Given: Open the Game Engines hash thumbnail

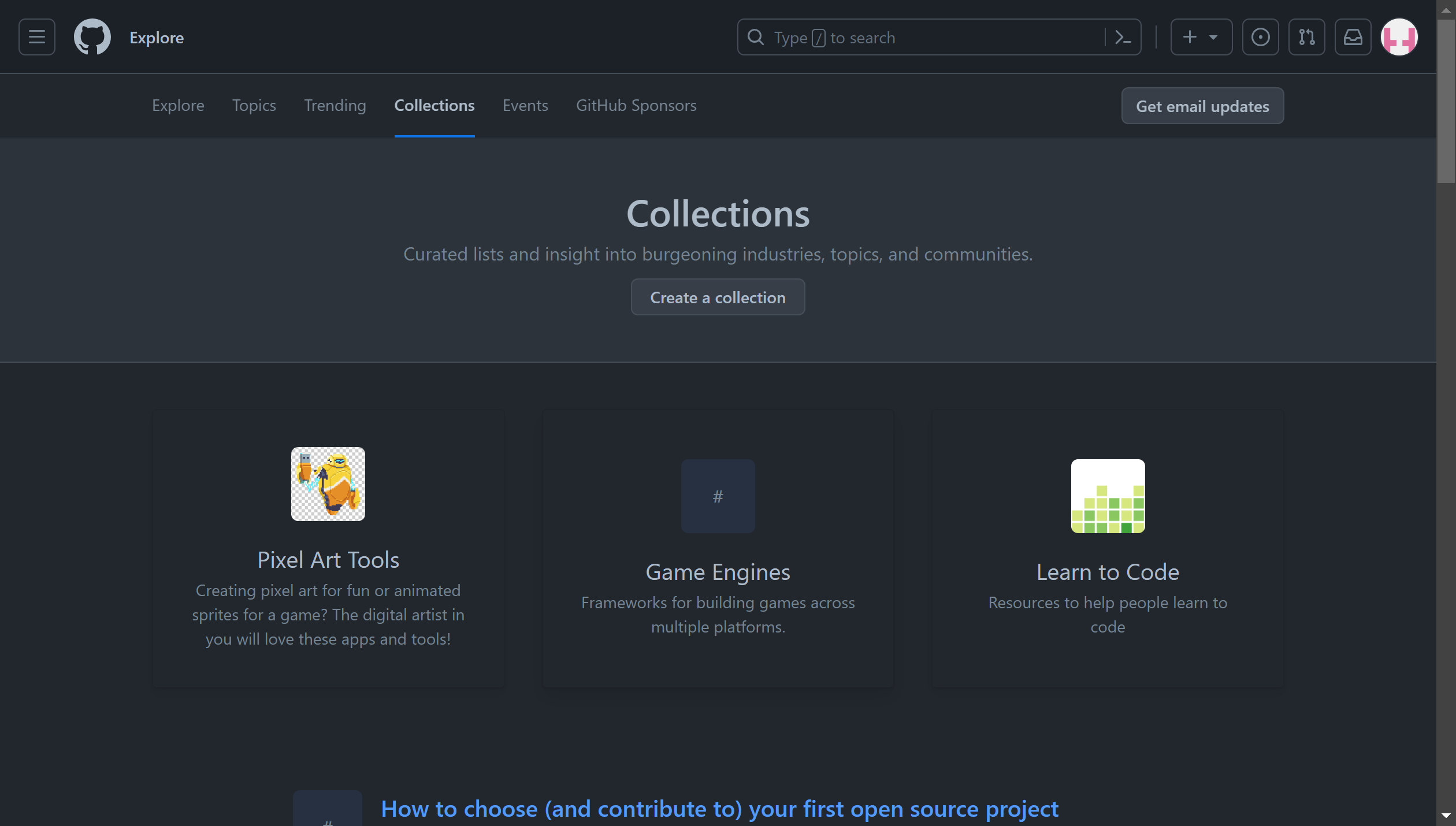Looking at the screenshot, I should point(718,496).
